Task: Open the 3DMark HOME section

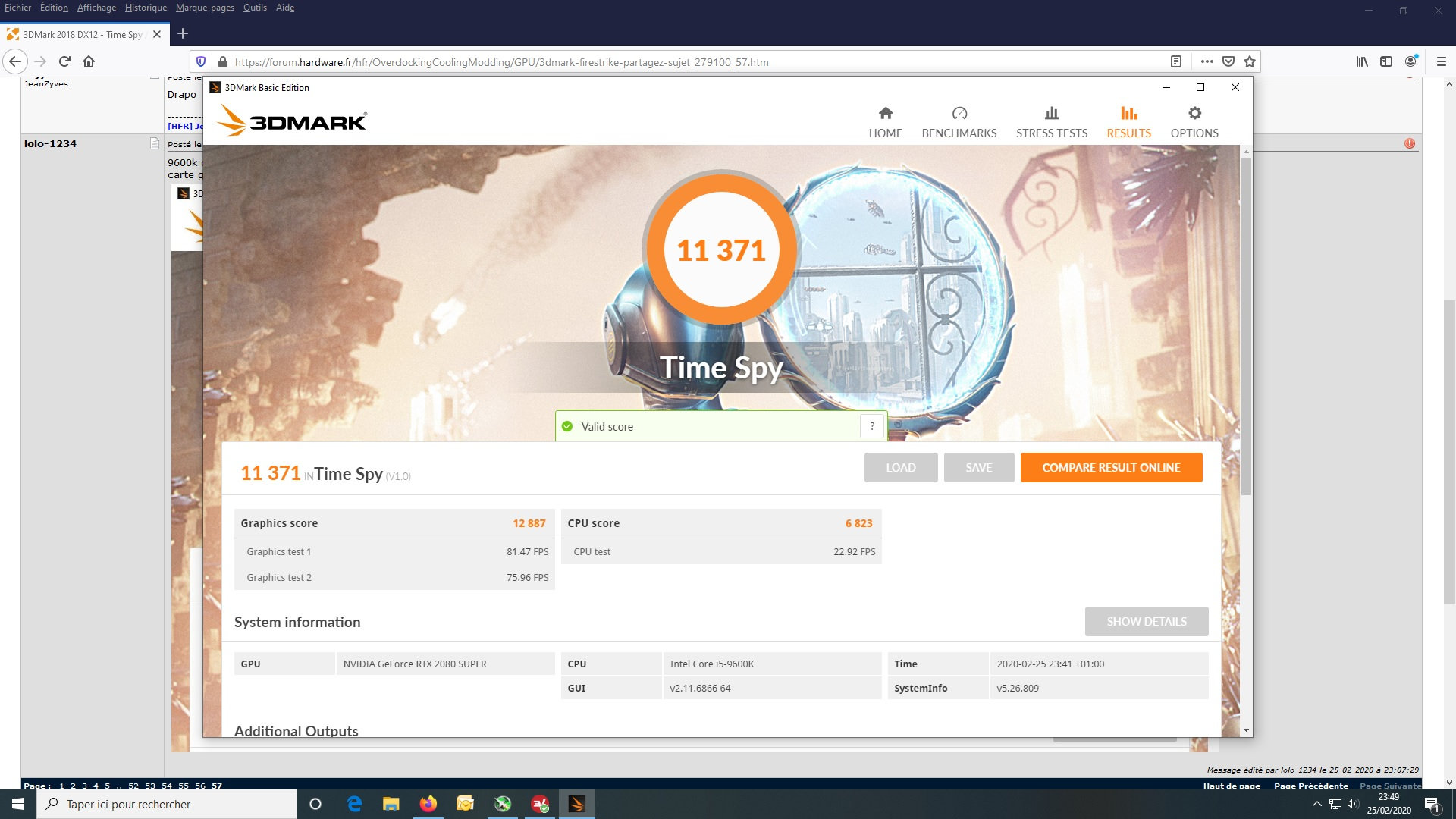Action: [x=885, y=122]
